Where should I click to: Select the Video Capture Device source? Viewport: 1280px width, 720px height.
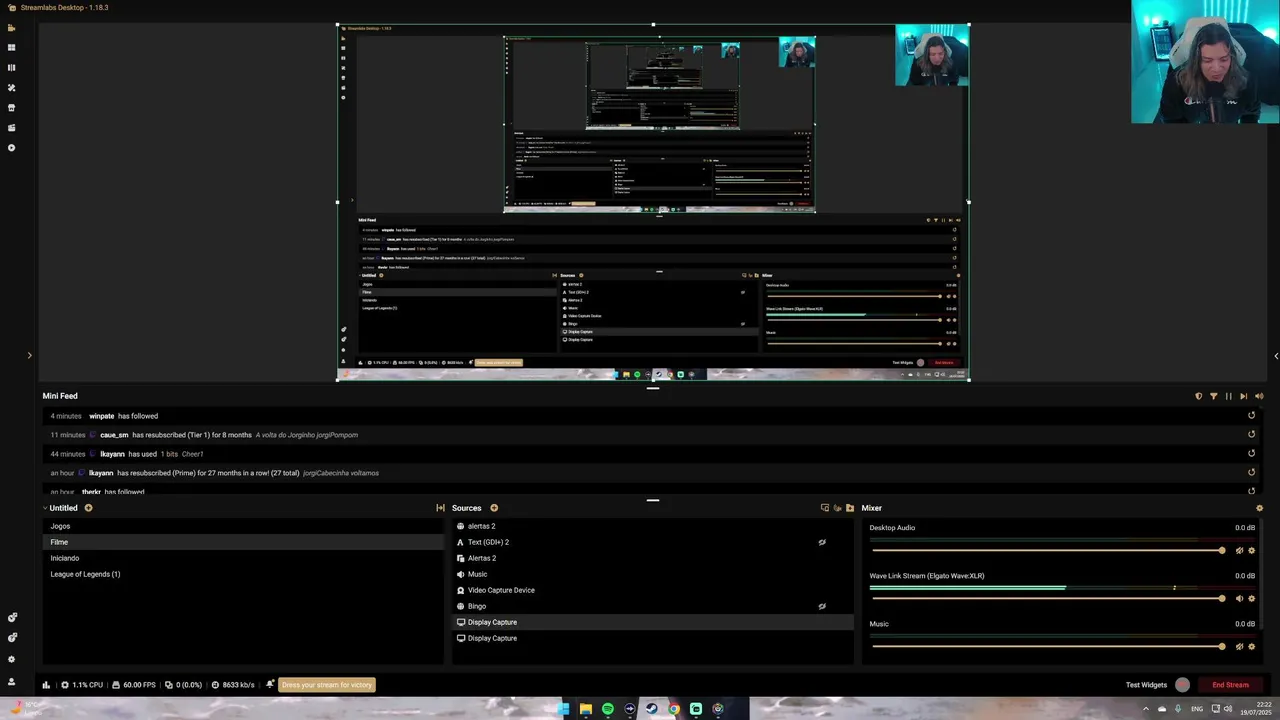(653, 590)
